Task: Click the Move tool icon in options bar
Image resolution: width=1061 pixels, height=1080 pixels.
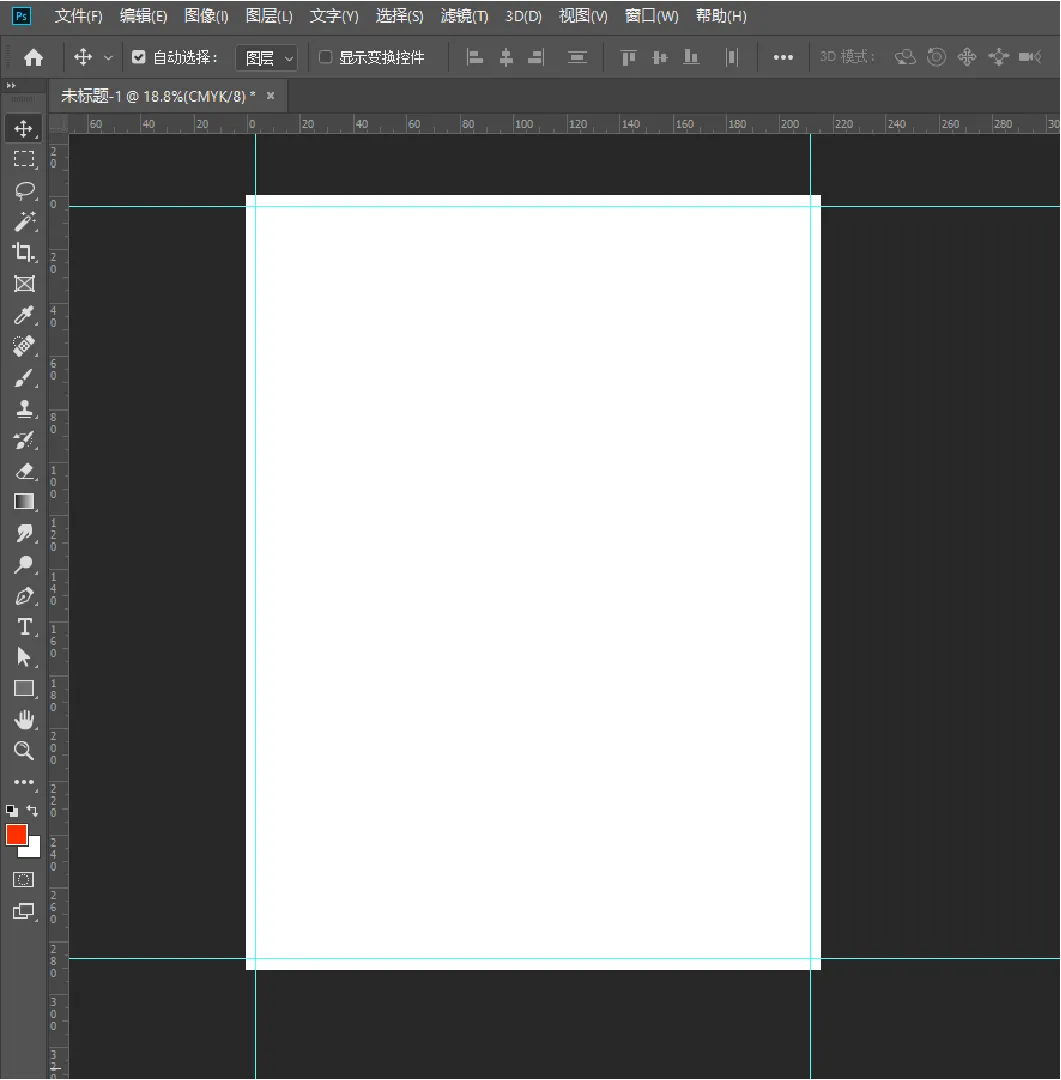Action: pyautogui.click(x=83, y=57)
